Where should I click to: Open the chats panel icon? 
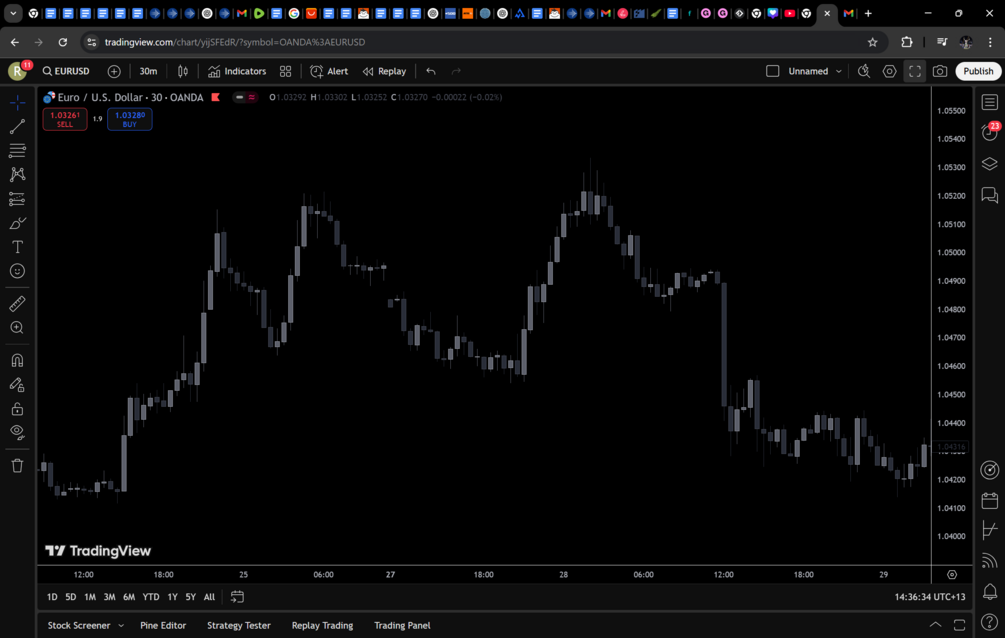990,195
